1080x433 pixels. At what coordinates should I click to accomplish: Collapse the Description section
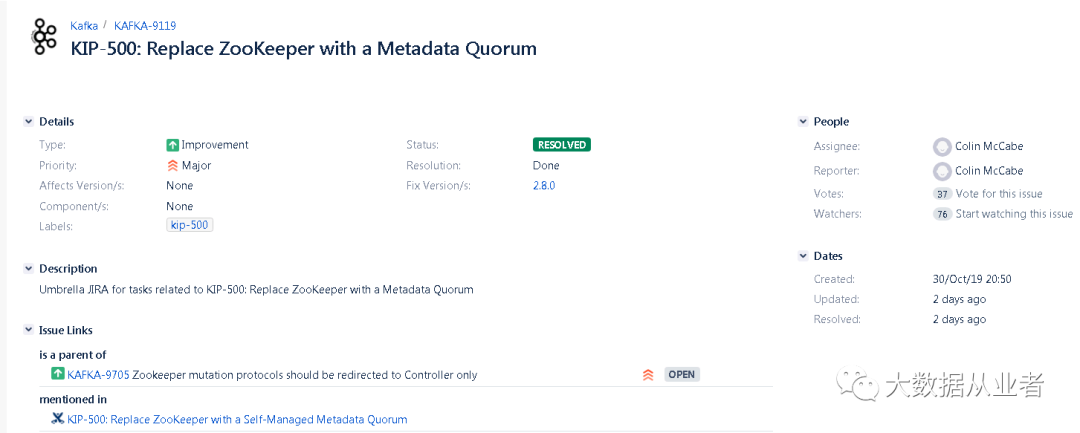click(28, 269)
